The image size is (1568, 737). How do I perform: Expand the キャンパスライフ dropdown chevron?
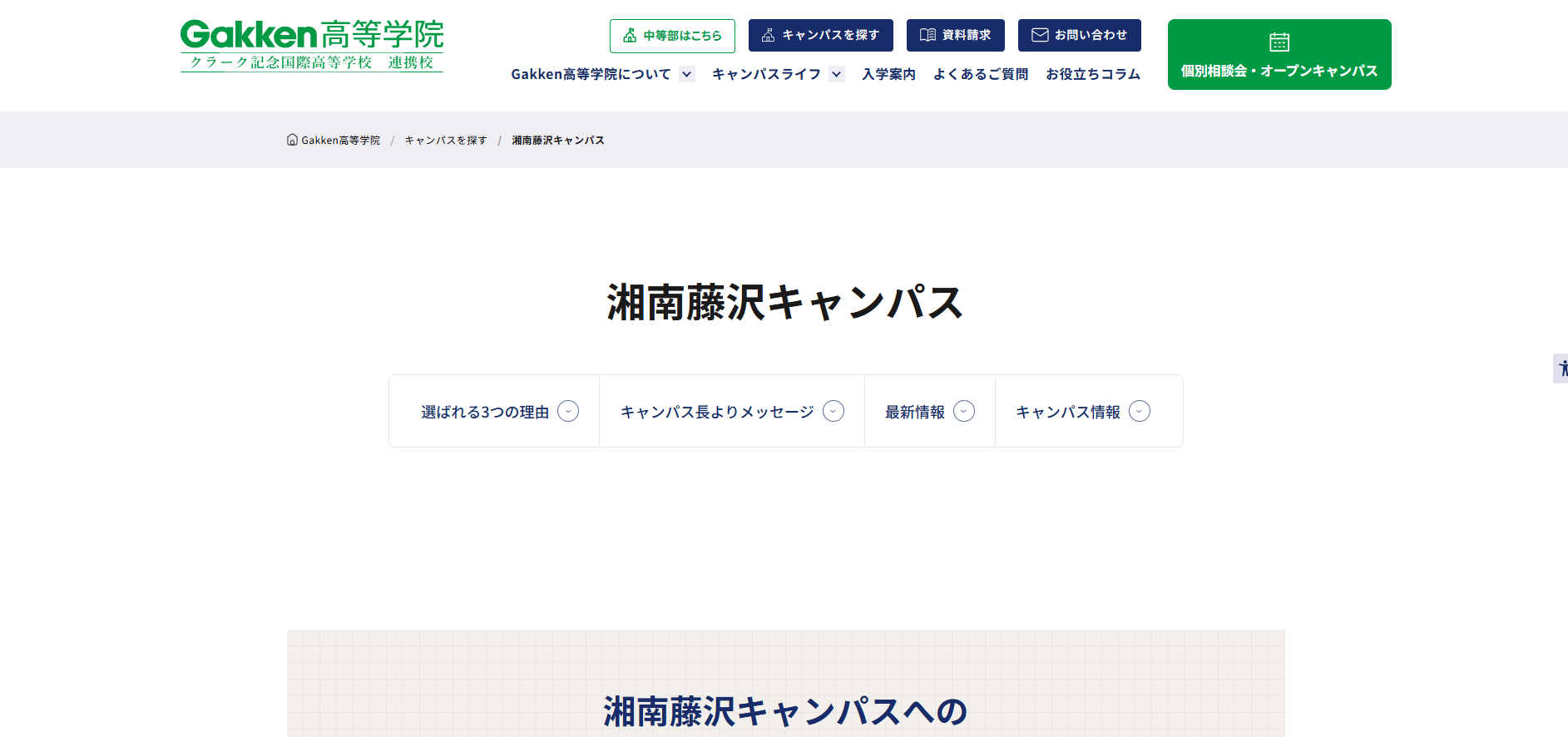837,74
